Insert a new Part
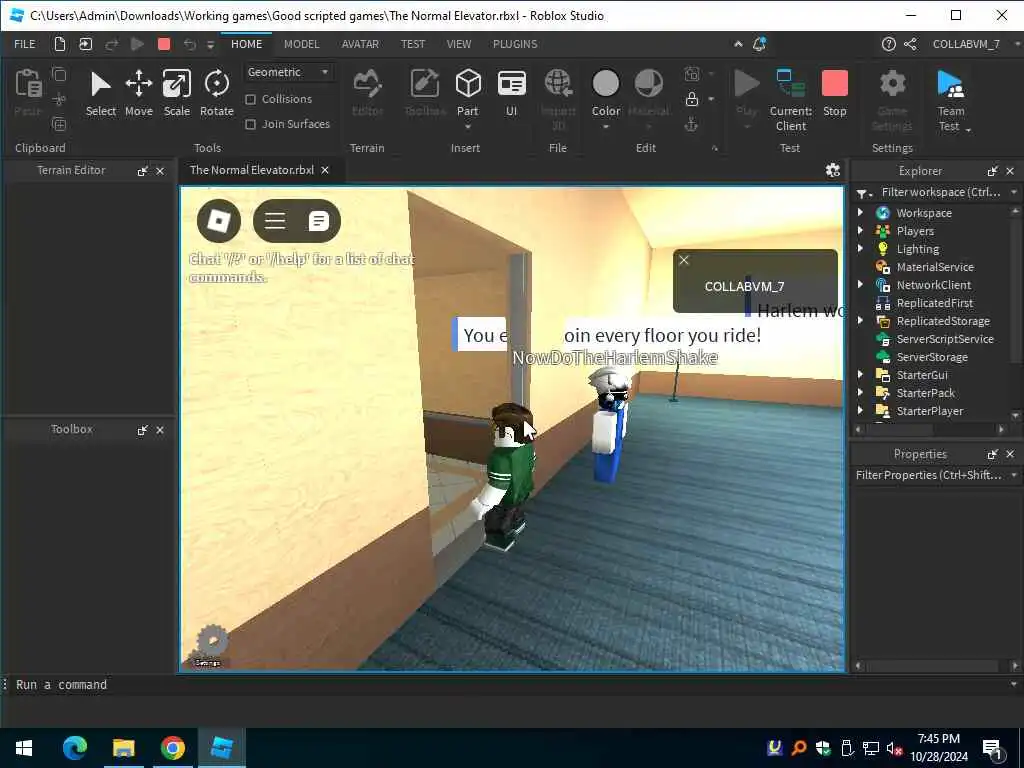Viewport: 1024px width, 768px height. (x=468, y=91)
